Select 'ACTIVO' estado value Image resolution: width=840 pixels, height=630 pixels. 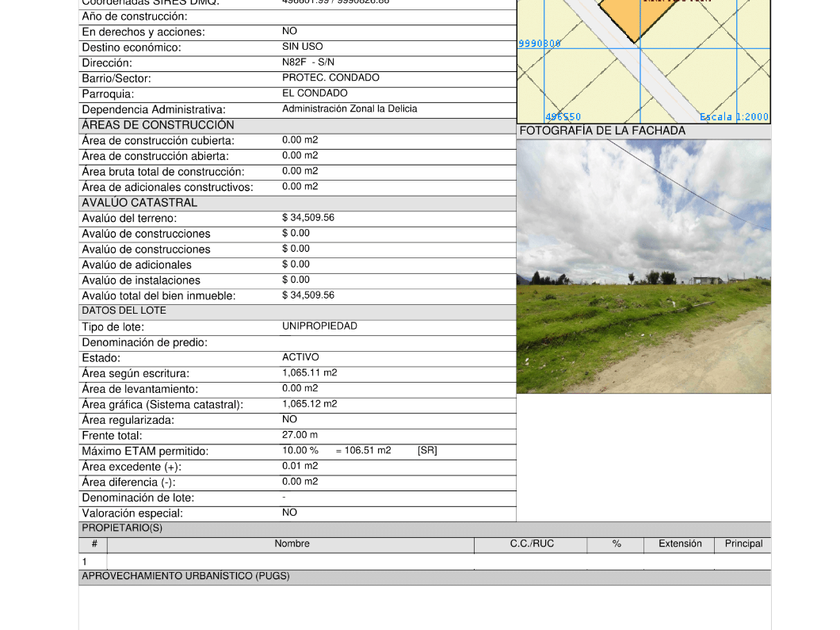point(300,357)
